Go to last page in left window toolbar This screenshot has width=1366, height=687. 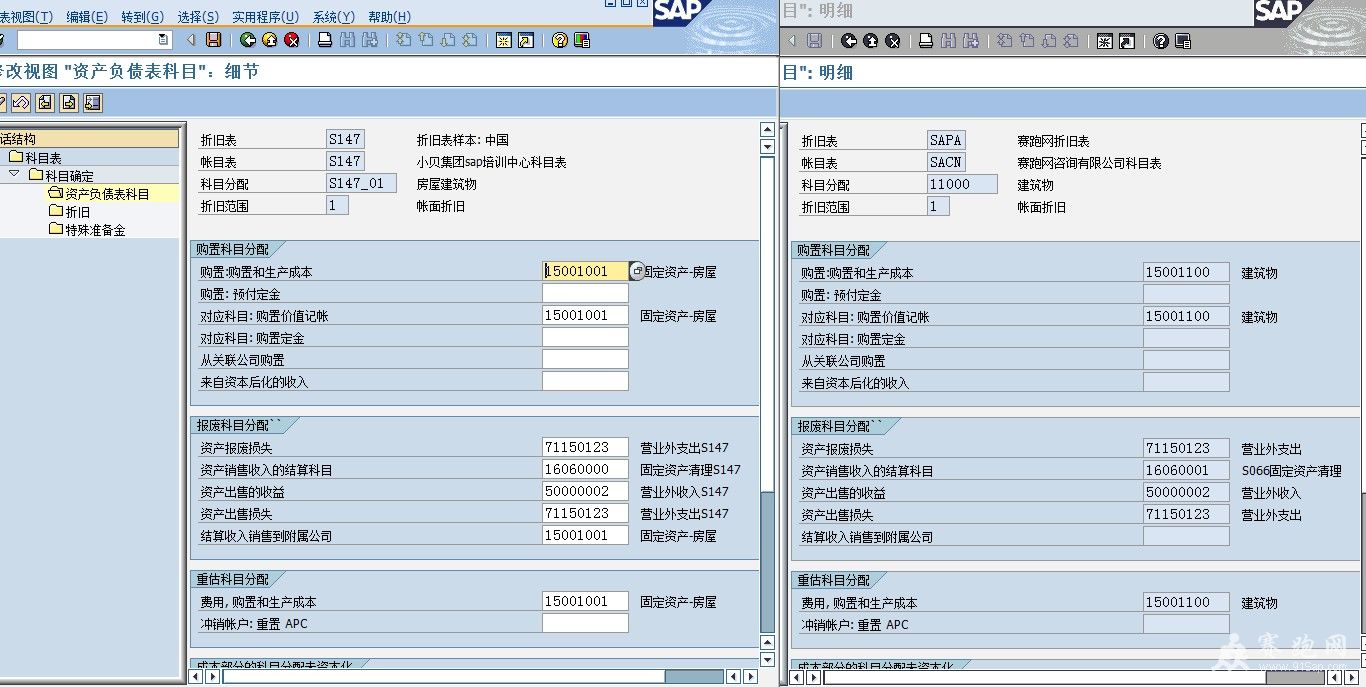tap(469, 40)
